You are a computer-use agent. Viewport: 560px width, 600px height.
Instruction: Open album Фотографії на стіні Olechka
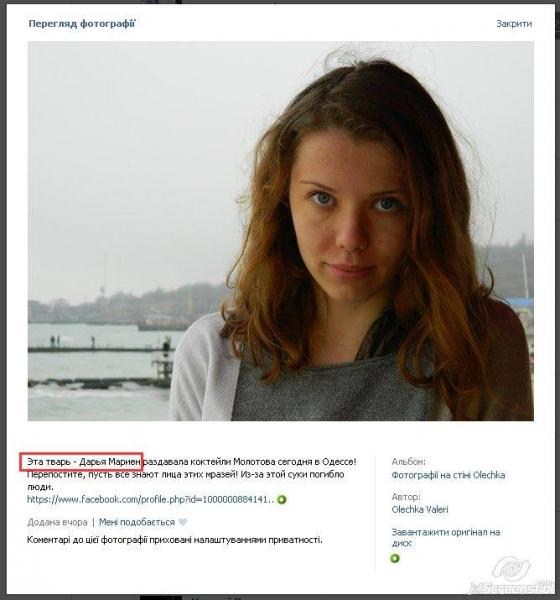pyautogui.click(x=448, y=475)
